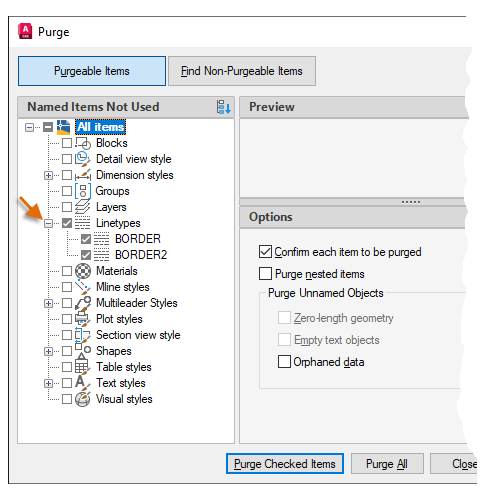Disable Confirm each item to be purged
Viewport: 485px width, 502px height.
click(265, 252)
